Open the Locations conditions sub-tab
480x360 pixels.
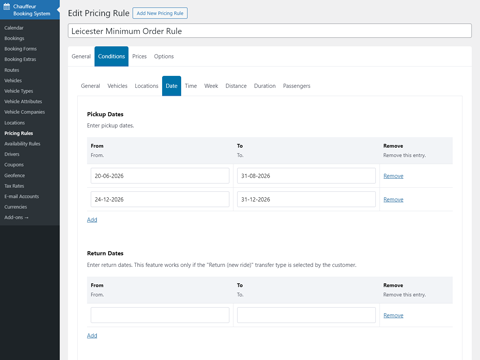click(146, 86)
